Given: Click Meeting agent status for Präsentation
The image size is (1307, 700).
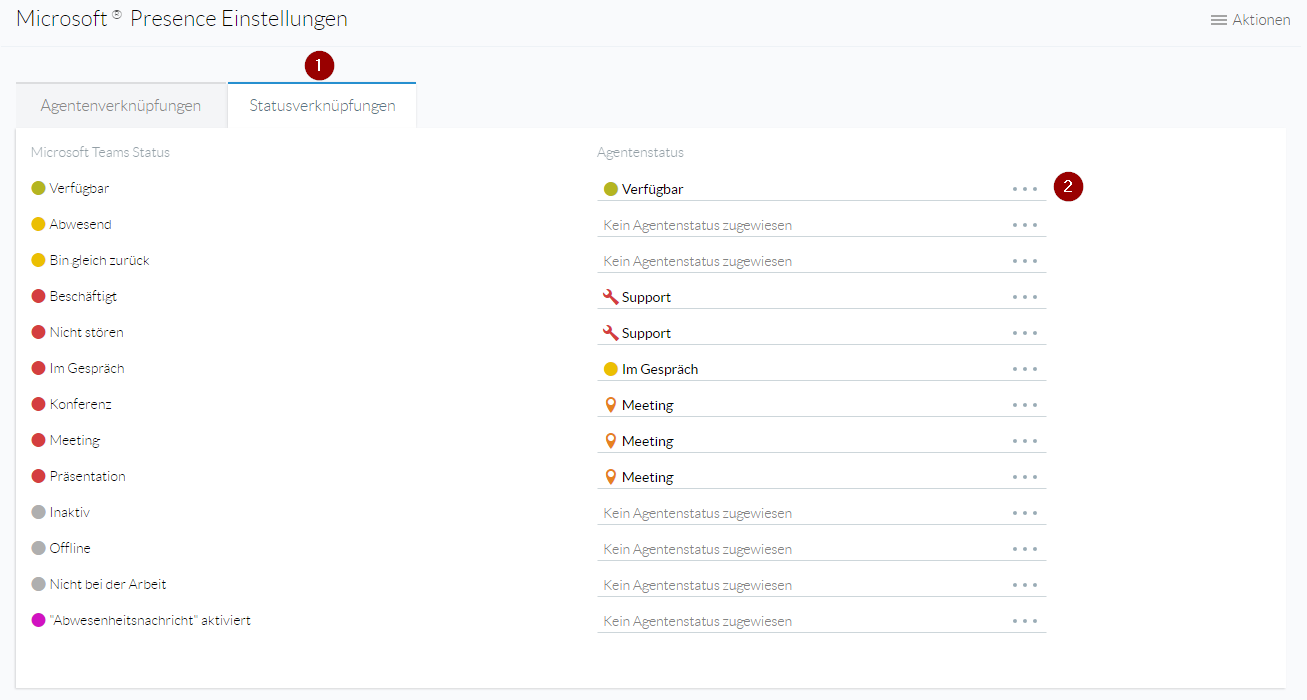Looking at the screenshot, I should 822,477.
